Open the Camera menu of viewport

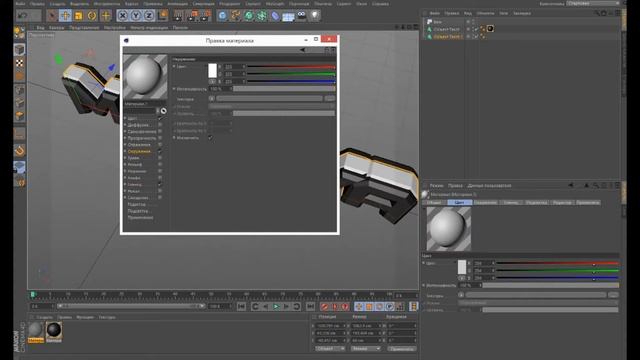pos(56,28)
